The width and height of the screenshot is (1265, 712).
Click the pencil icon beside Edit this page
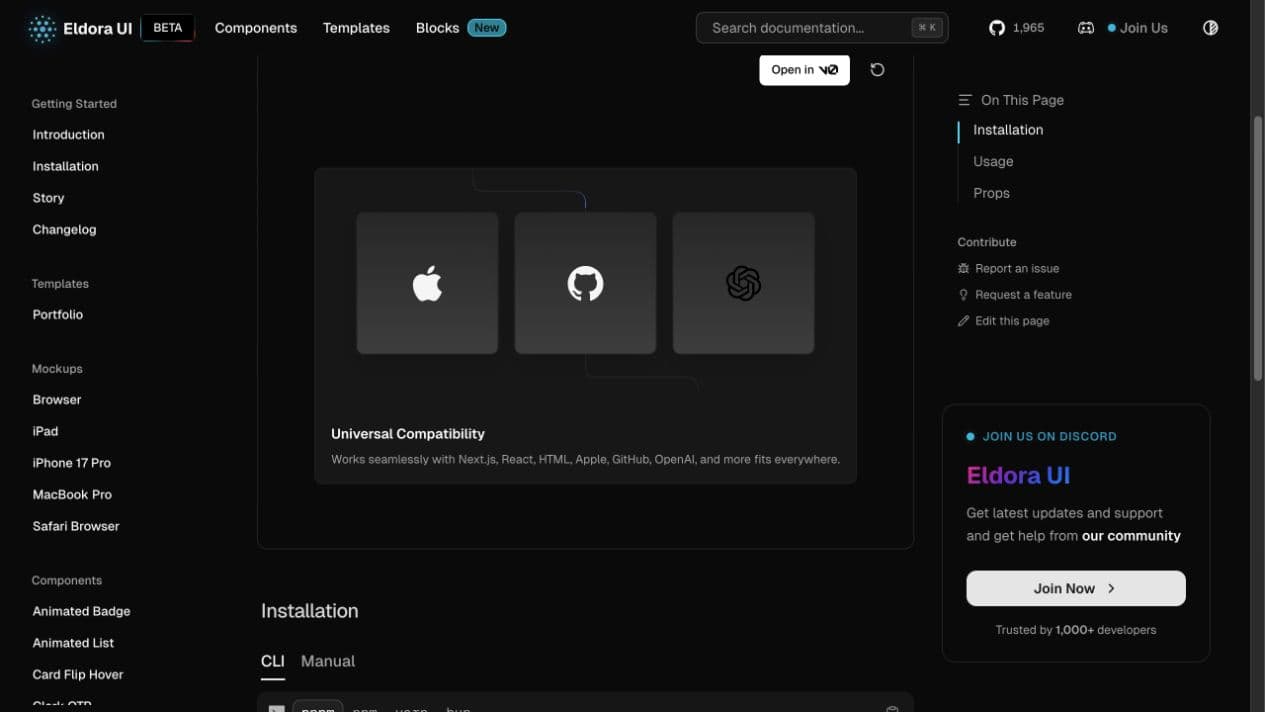click(963, 321)
